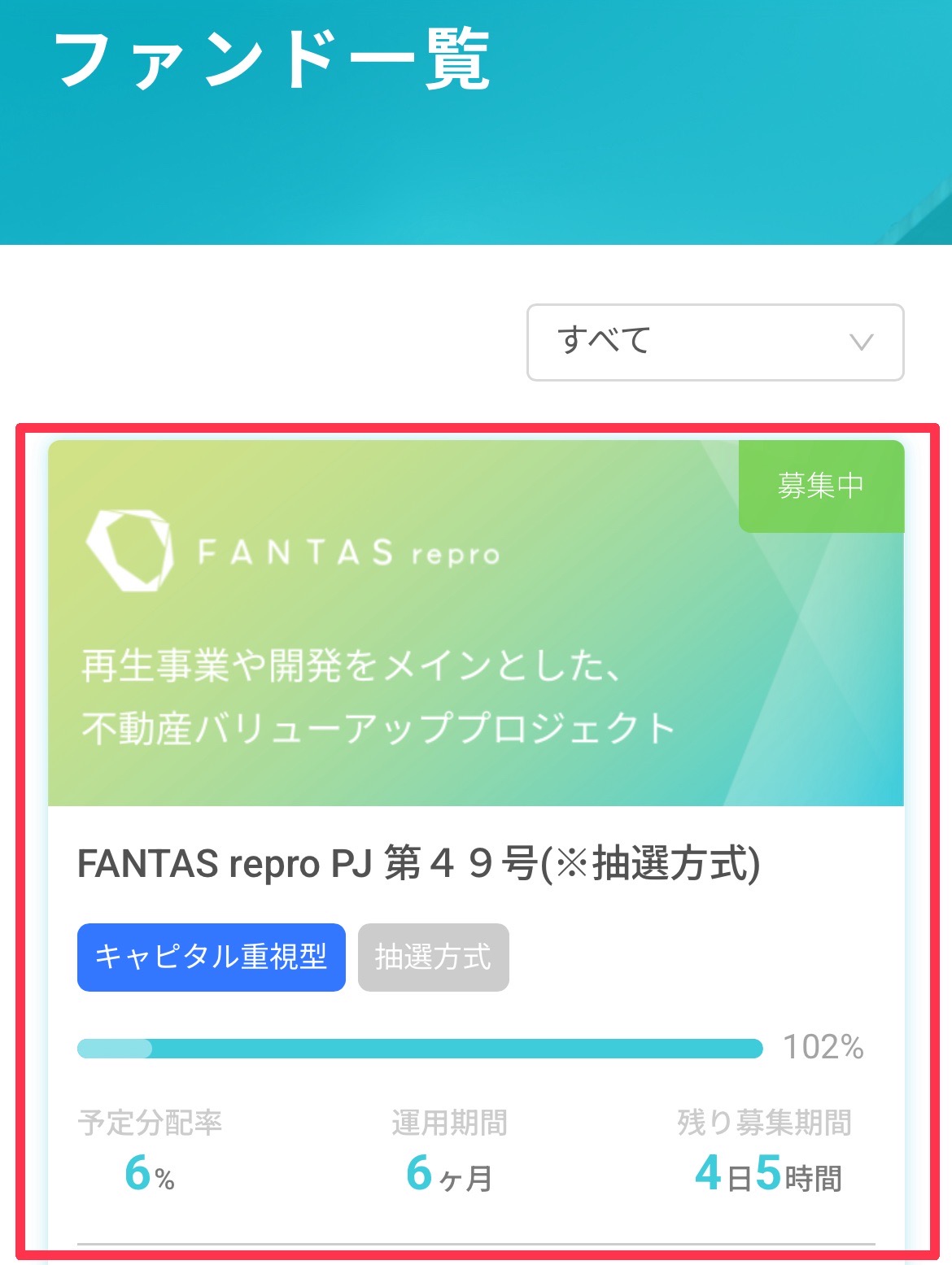This screenshot has width=952, height=1265.
Task: Select the 抽選方式 gray tag
Action: click(x=434, y=957)
